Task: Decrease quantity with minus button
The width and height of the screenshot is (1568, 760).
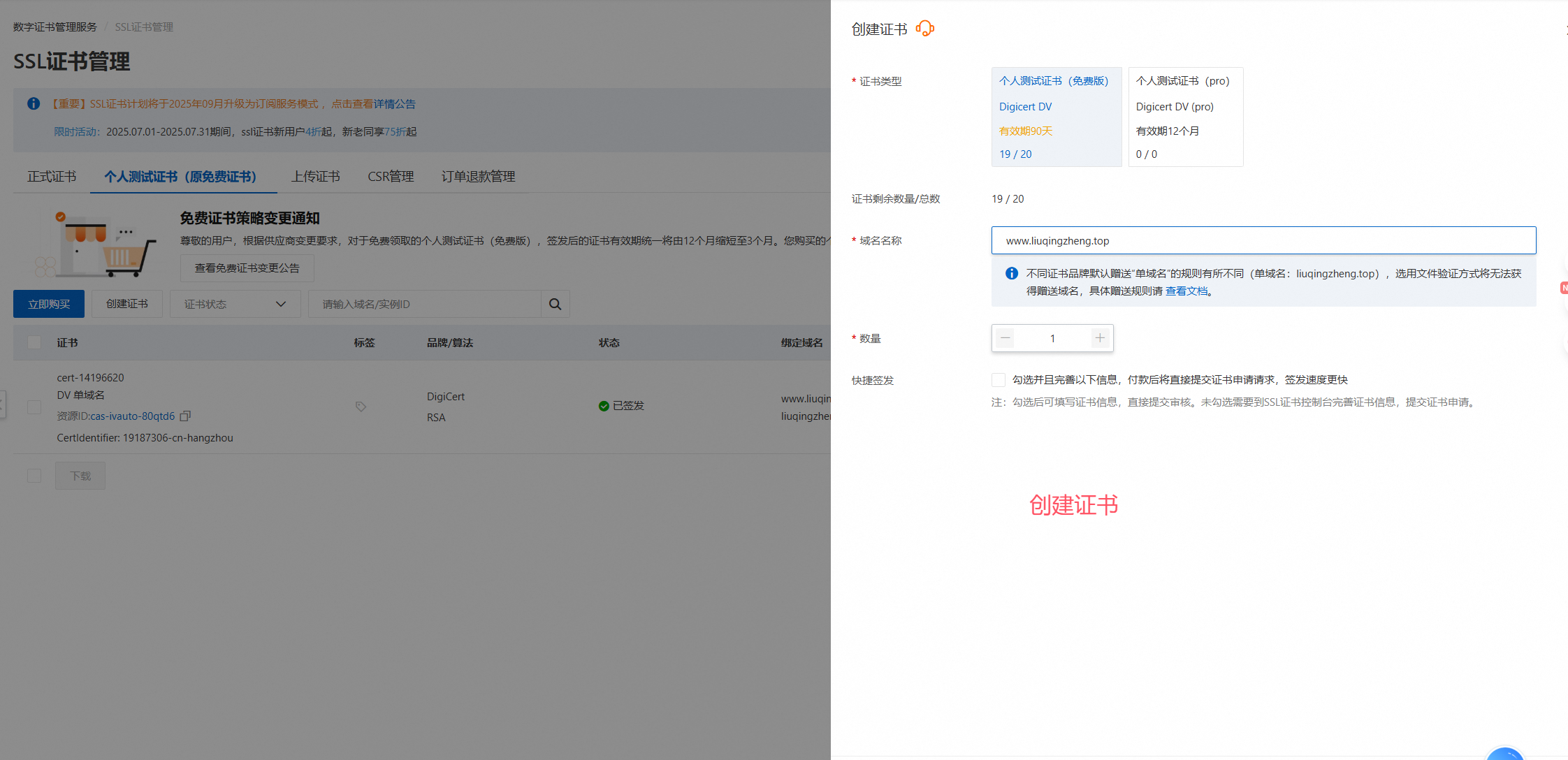Action: pos(1005,338)
